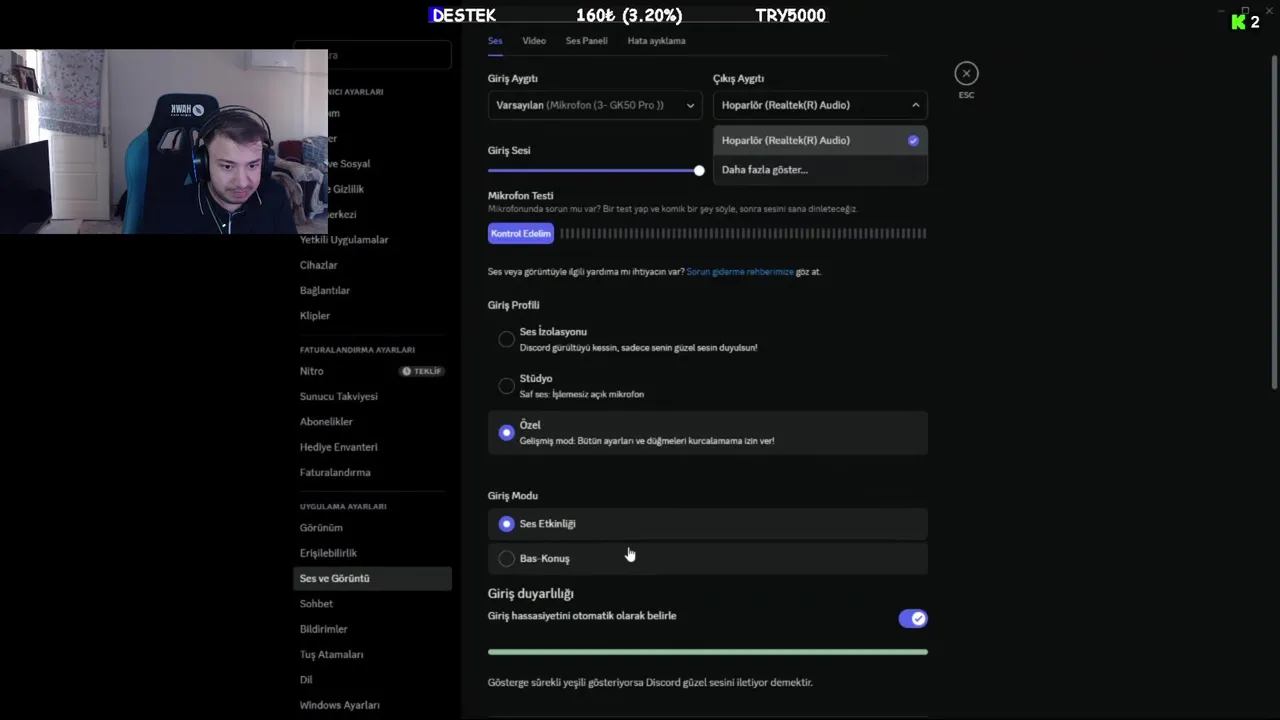Viewport: 1280px width, 720px height.
Task: Click the DESTEK donation goal bar
Action: point(628,15)
